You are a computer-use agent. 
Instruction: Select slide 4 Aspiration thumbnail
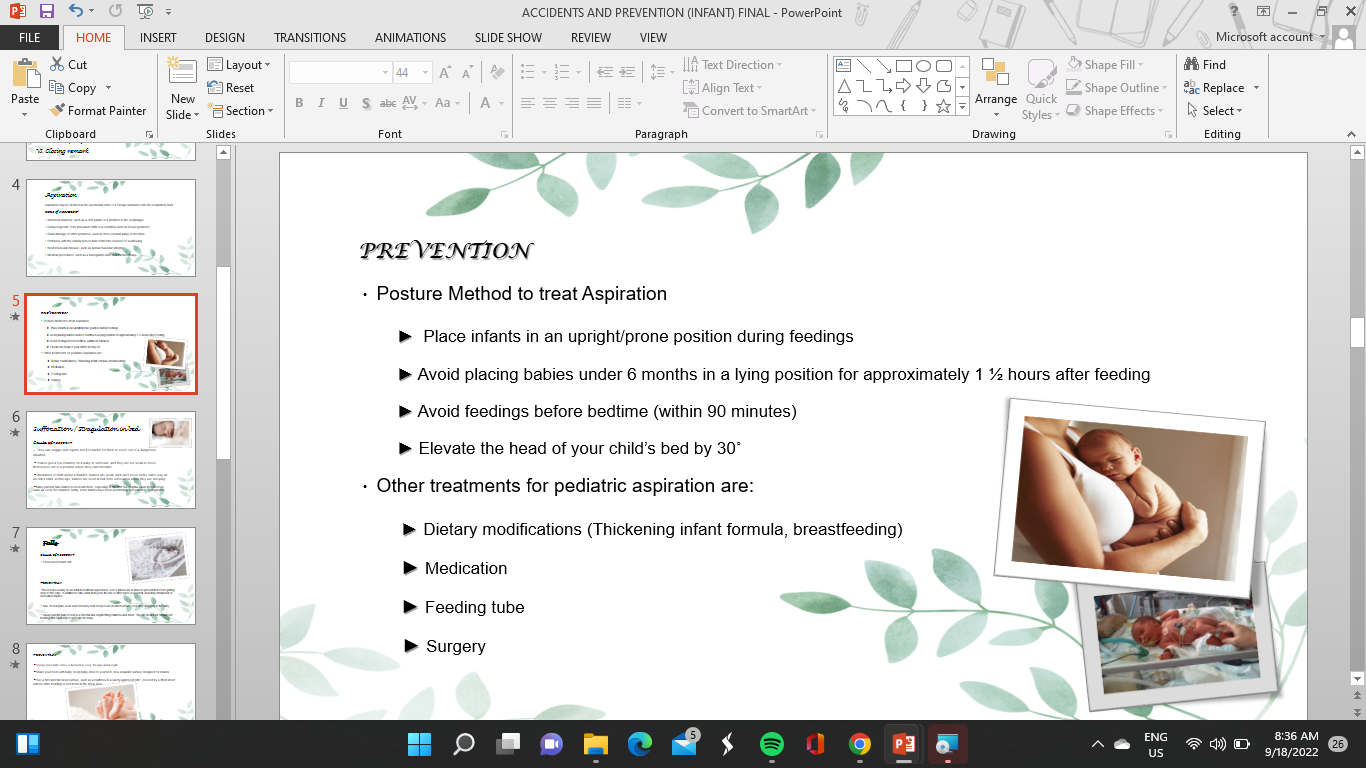coord(111,227)
